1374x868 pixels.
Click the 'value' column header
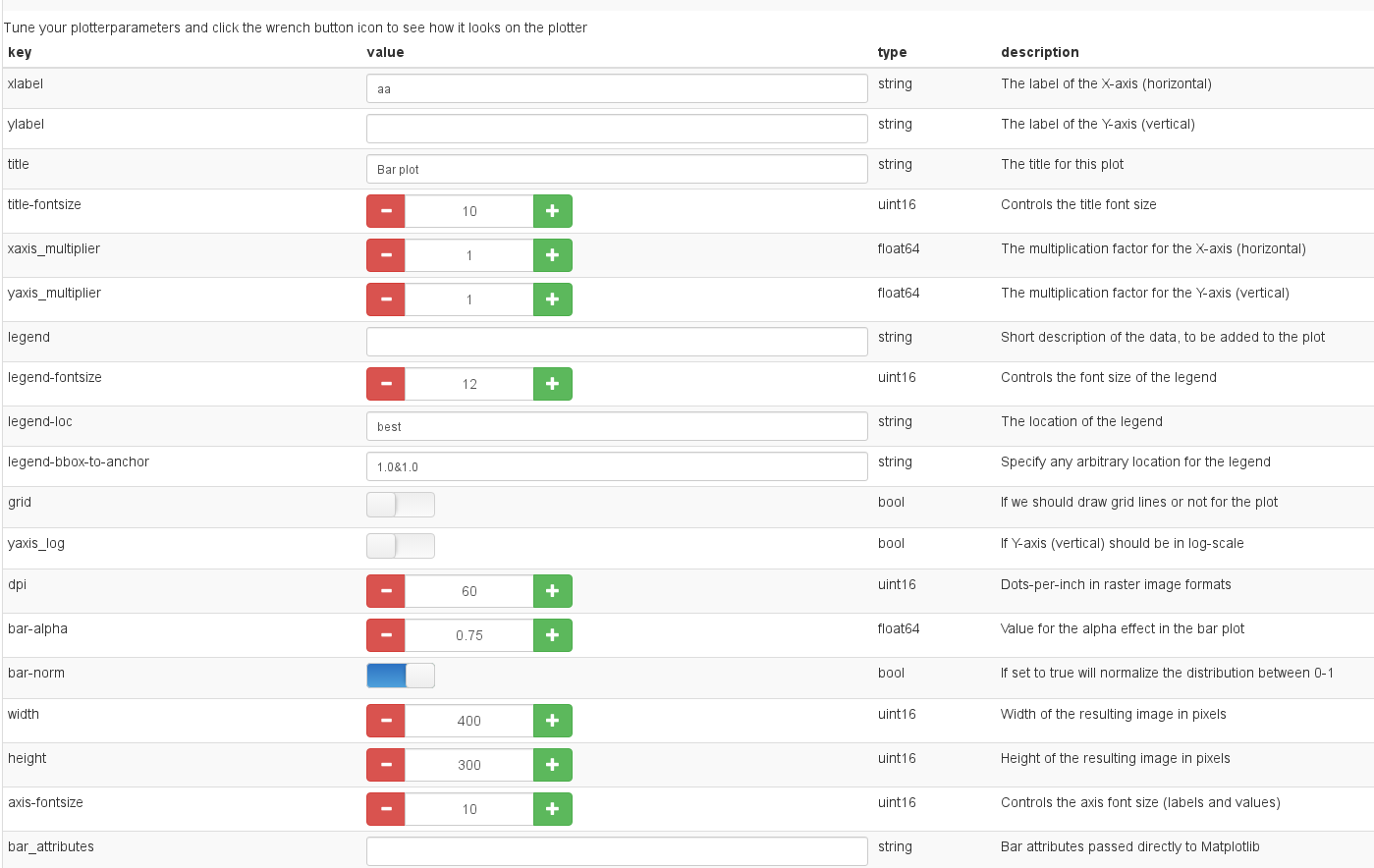click(x=385, y=52)
